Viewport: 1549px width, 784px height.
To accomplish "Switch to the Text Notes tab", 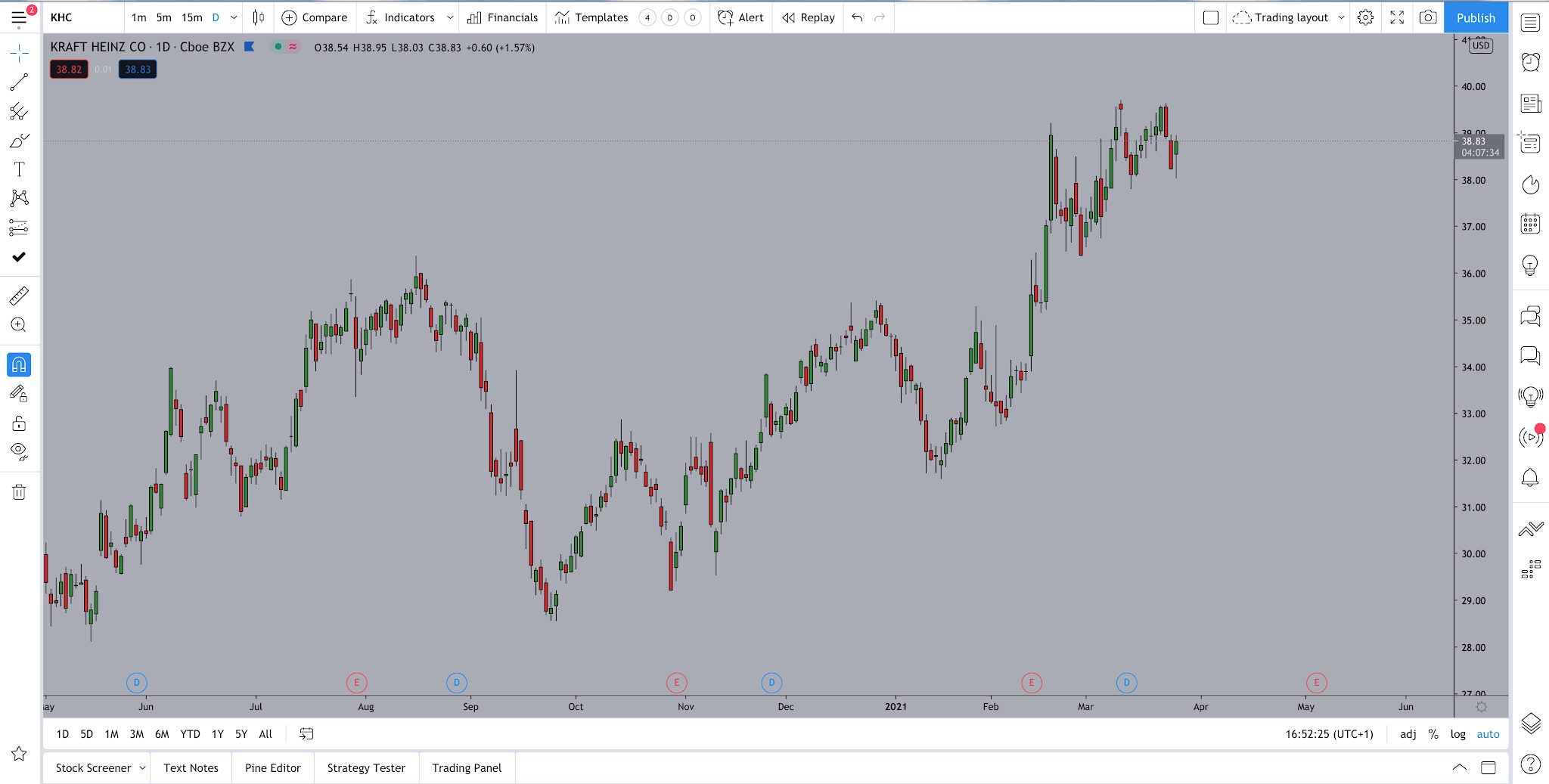I will (191, 768).
